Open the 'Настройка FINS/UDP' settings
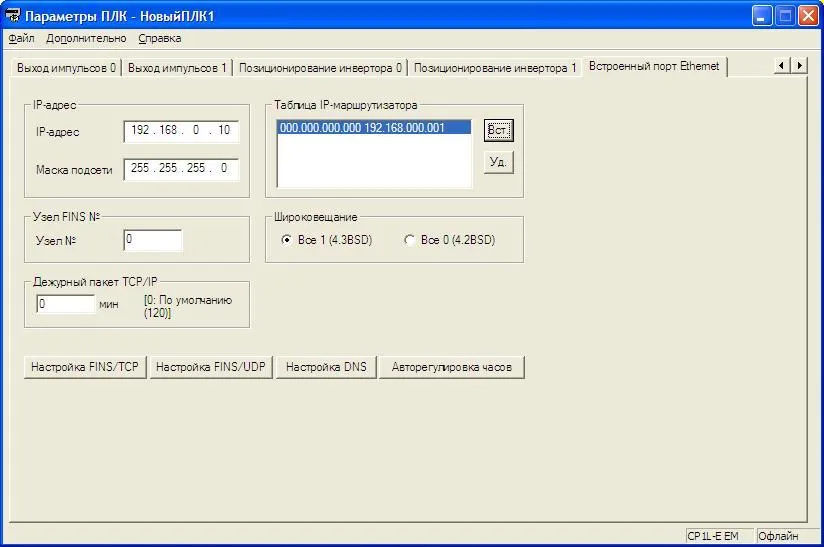 [211, 367]
